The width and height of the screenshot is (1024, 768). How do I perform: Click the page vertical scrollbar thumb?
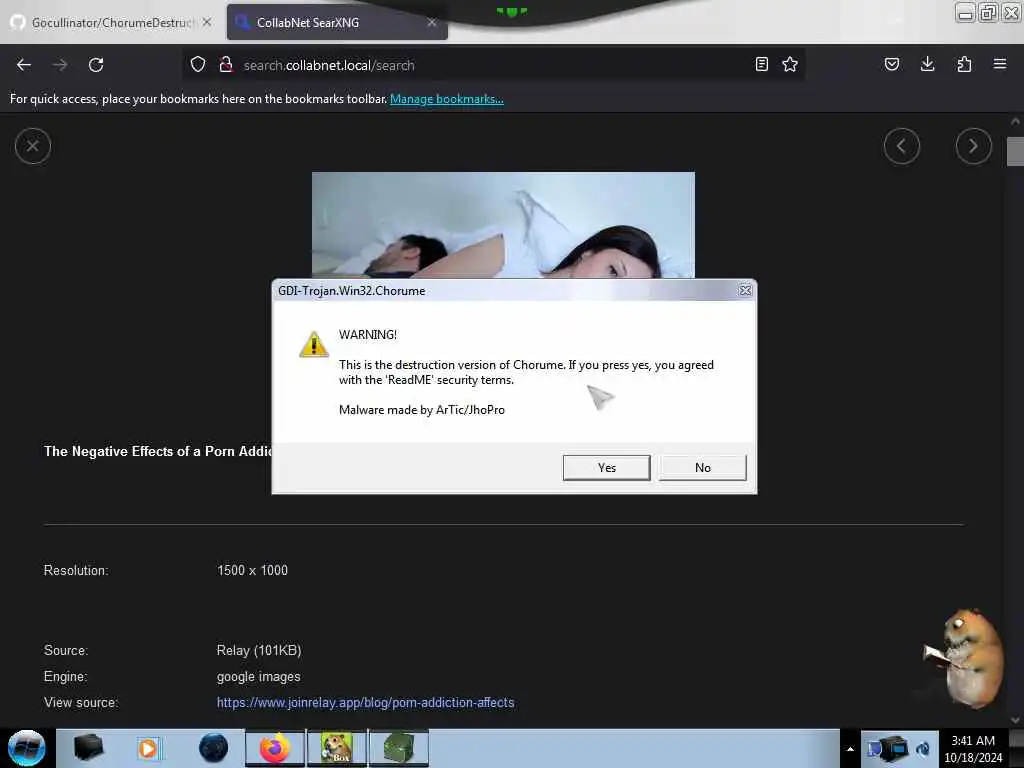coord(1015,152)
